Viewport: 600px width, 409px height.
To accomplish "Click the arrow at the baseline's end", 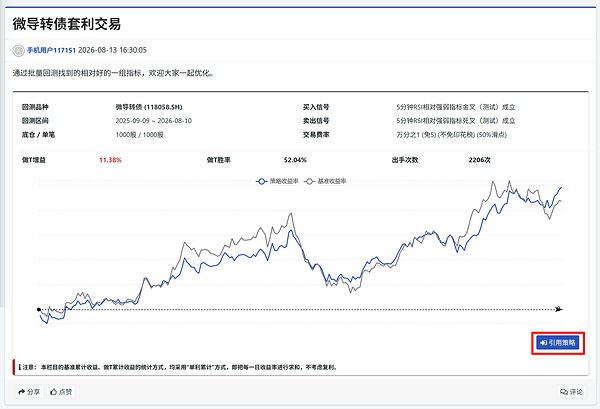I will 559,309.
